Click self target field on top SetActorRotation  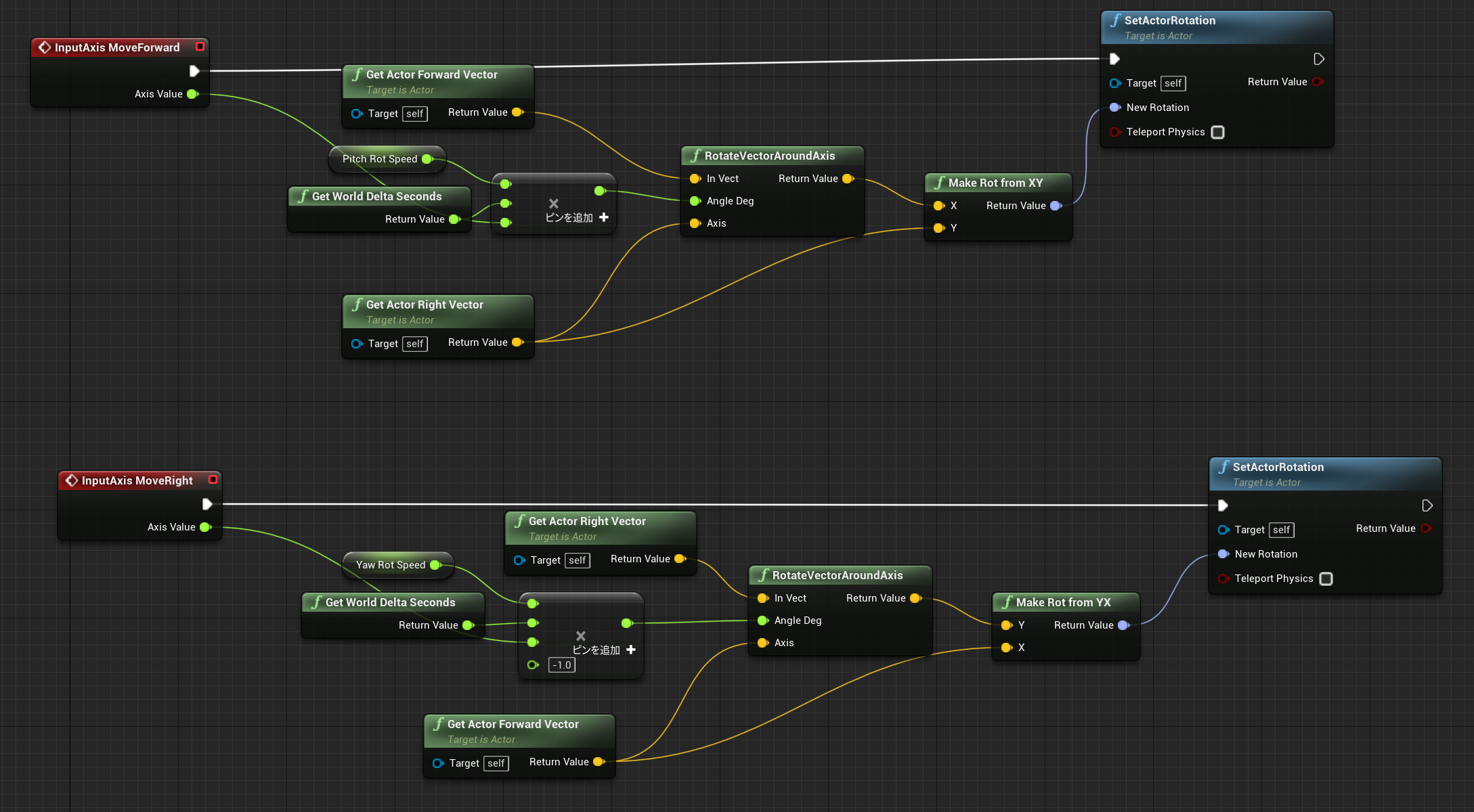pyautogui.click(x=1173, y=83)
